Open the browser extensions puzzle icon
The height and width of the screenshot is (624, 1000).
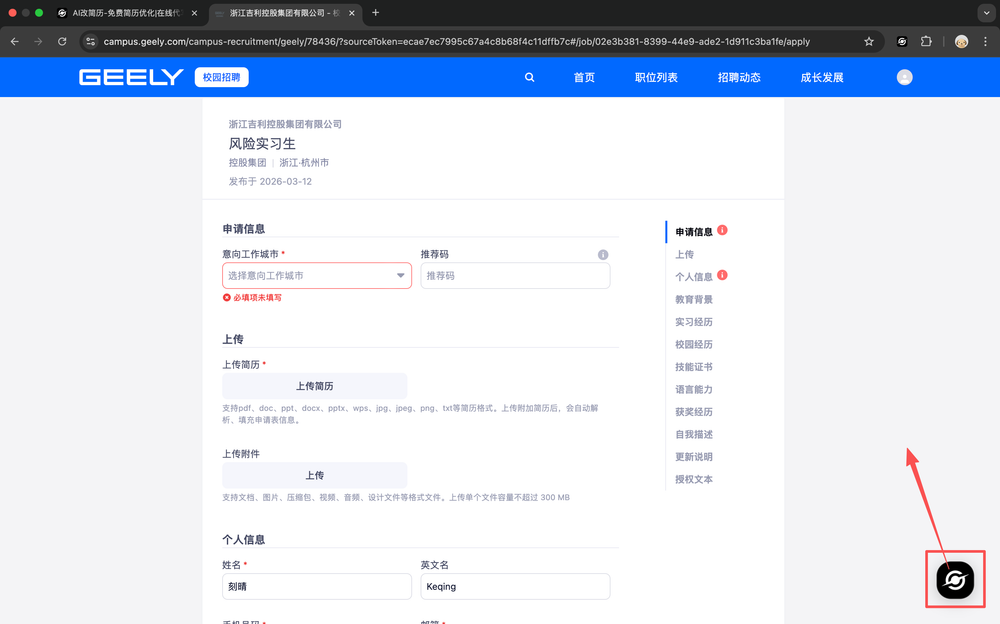coord(926,42)
